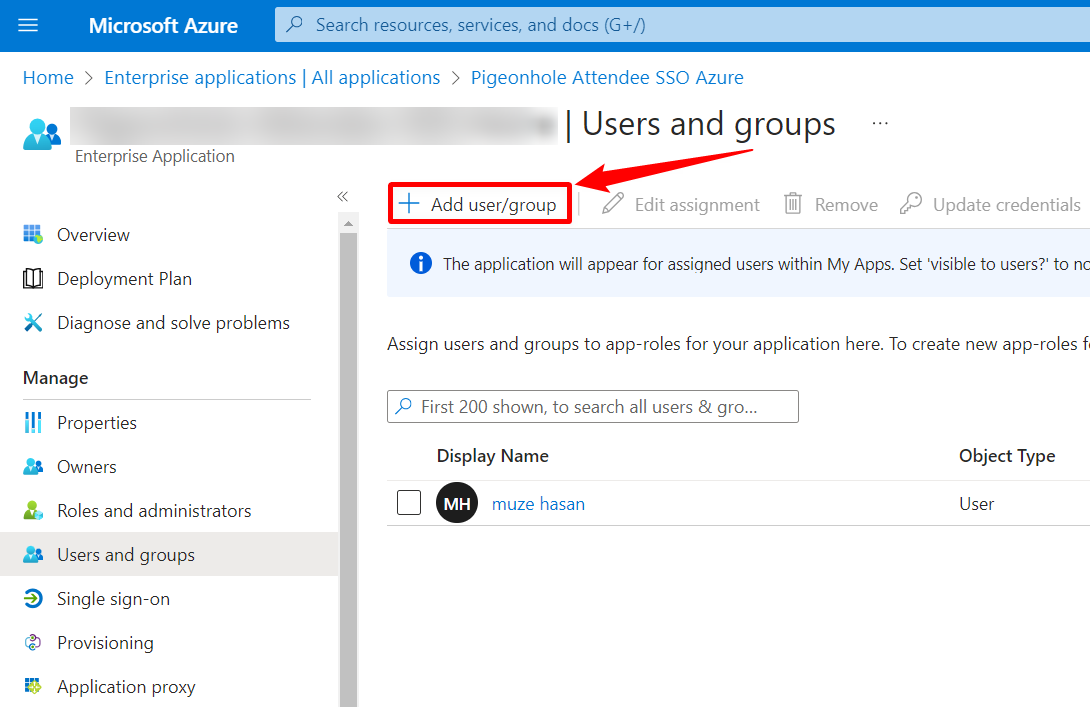
Task: Click the Overview grid icon
Action: tap(33, 235)
